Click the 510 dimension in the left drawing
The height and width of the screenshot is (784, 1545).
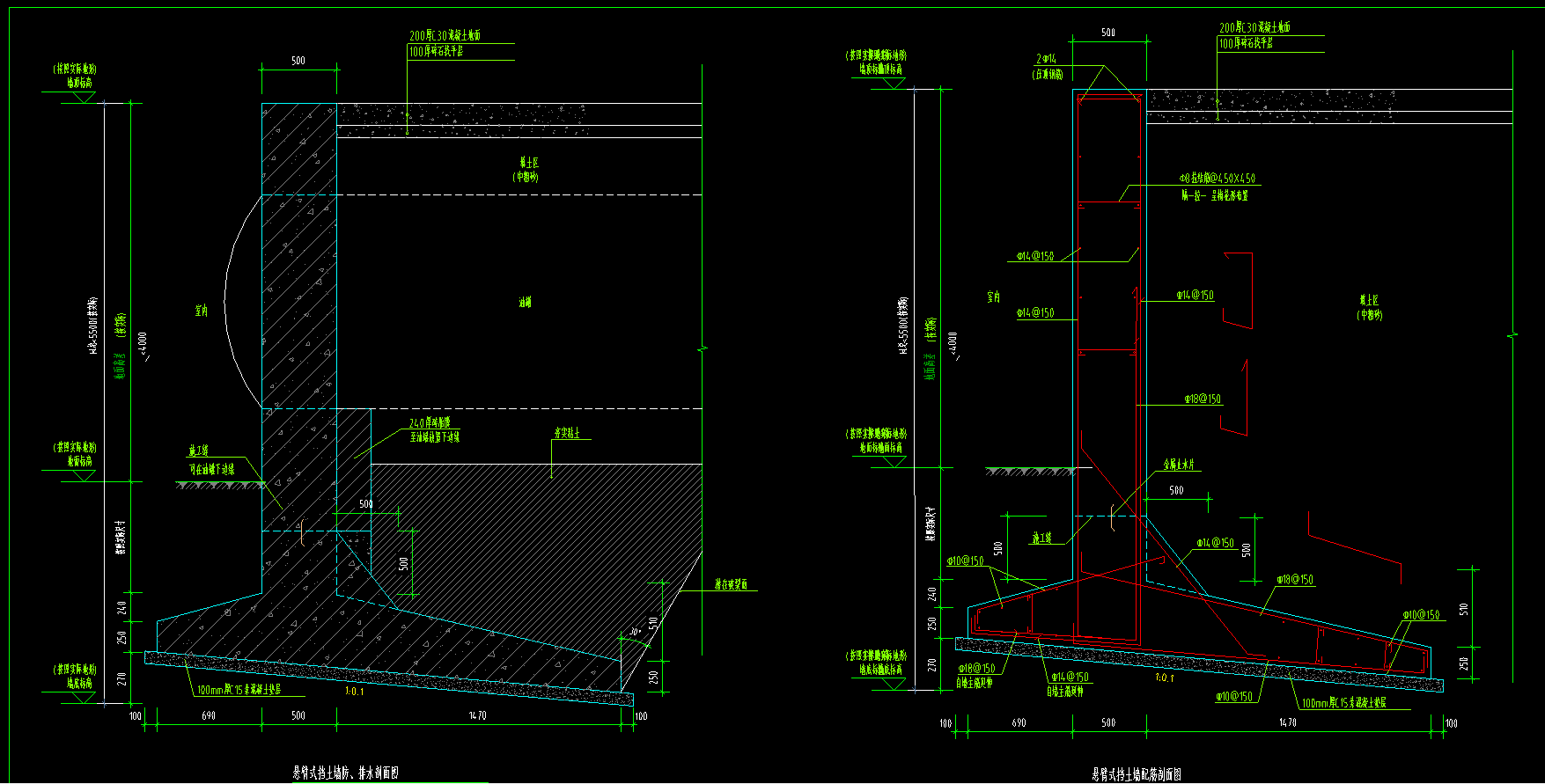pos(653,624)
